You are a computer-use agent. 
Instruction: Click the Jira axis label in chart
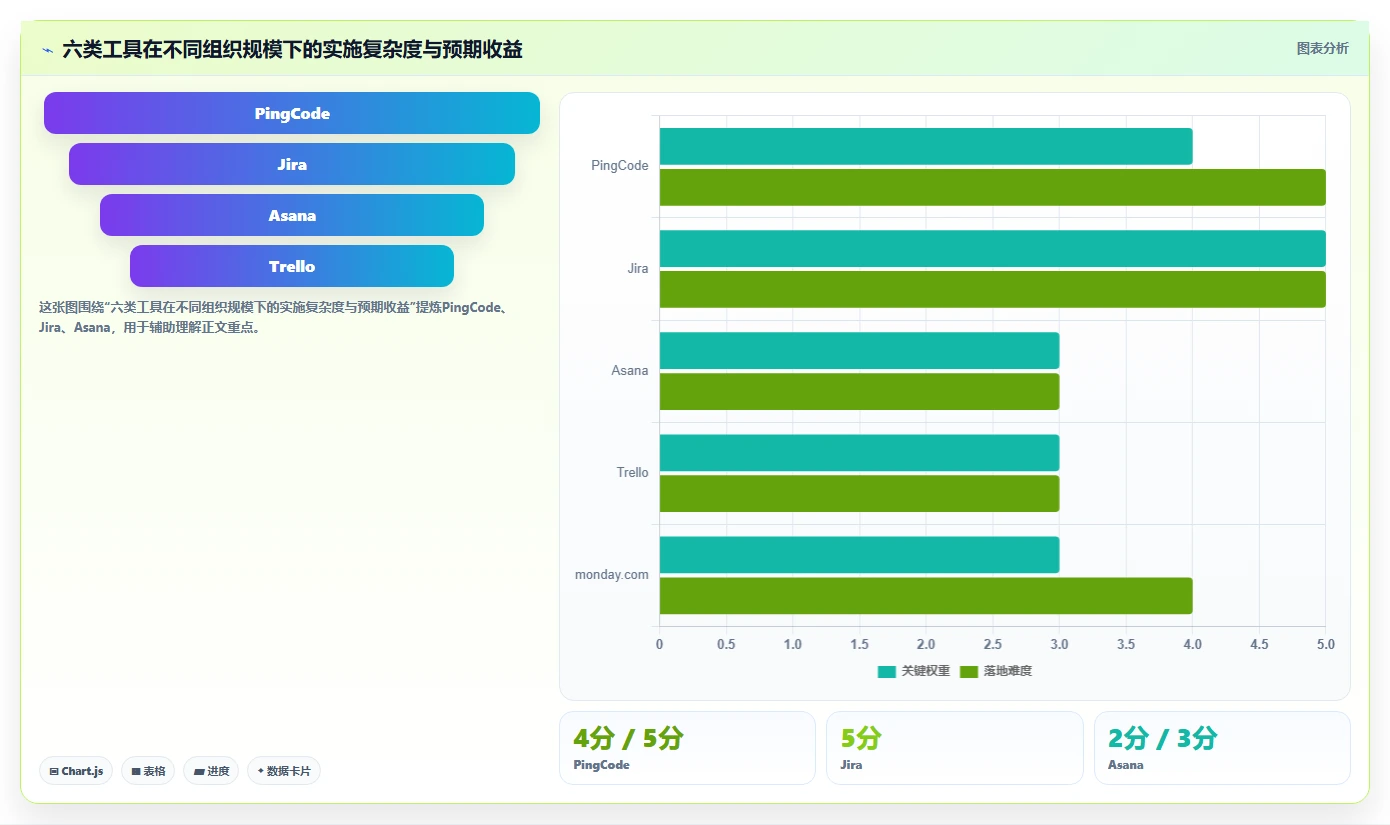(637, 268)
